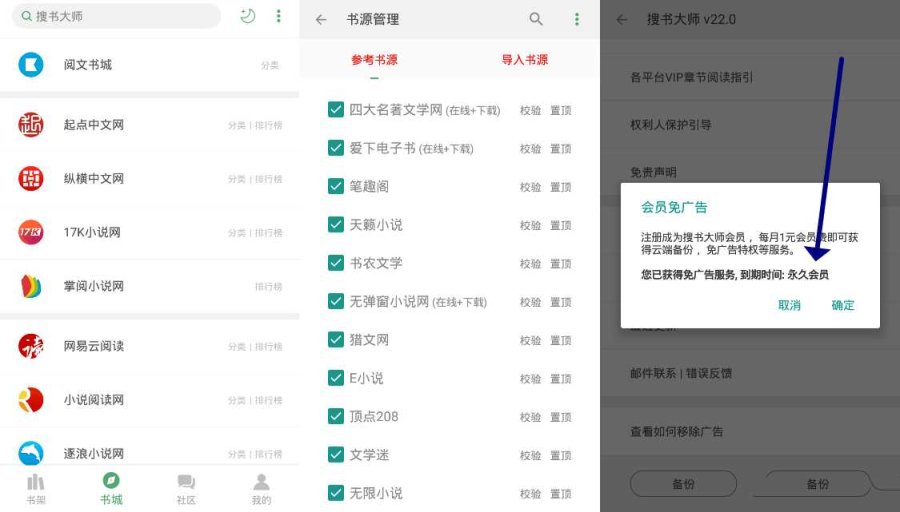Open the 起点中文网 site icon
This screenshot has width=900, height=512.
pyautogui.click(x=31, y=125)
